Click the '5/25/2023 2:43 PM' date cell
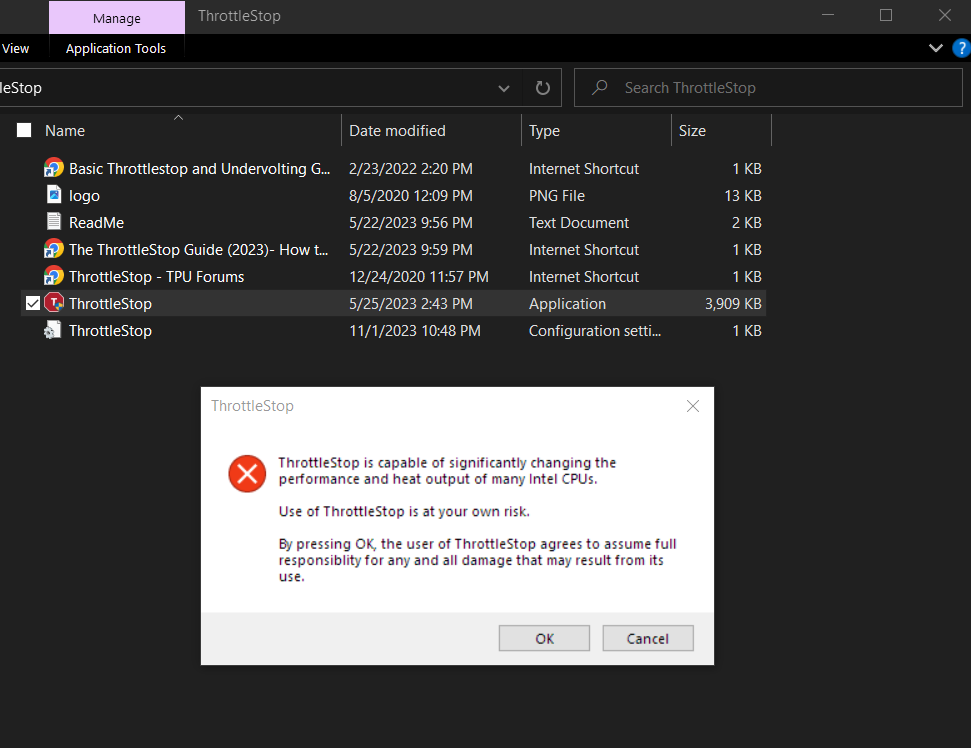Image resolution: width=971 pixels, height=748 pixels. pos(411,304)
